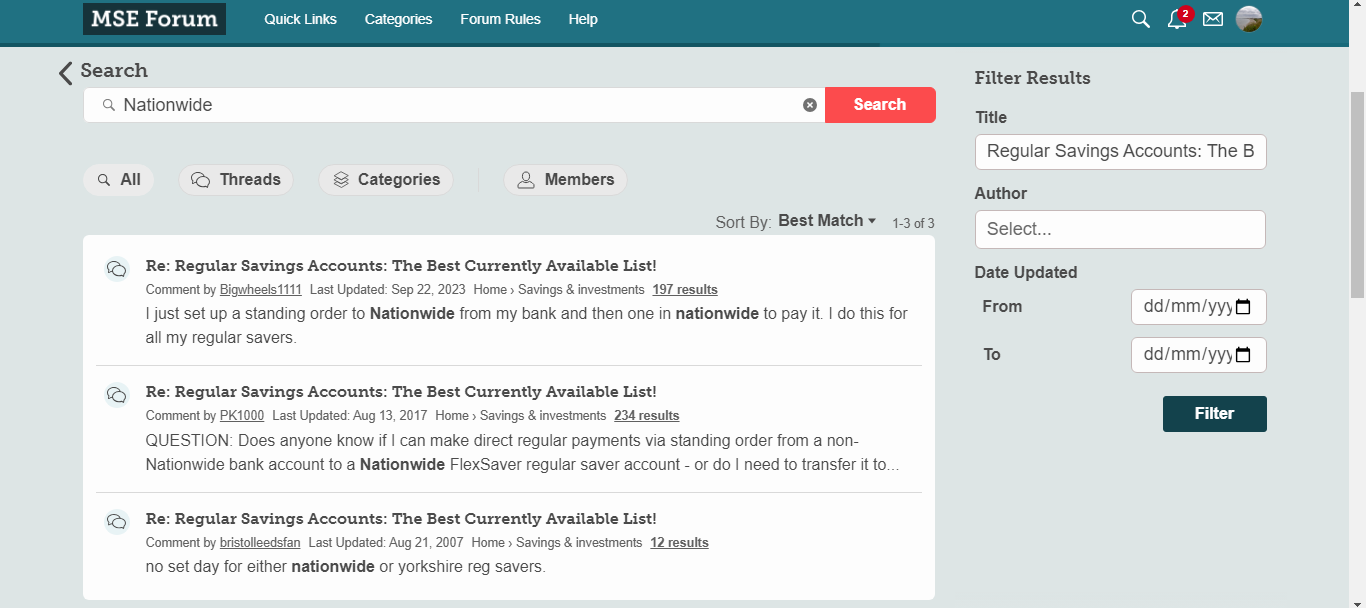Click snippet 'no set day for either'
1366x608 pixels.
pyautogui.click(x=346, y=567)
